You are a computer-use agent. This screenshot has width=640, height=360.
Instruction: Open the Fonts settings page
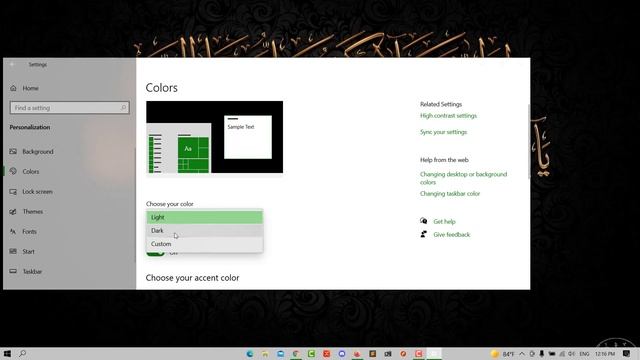(29, 231)
